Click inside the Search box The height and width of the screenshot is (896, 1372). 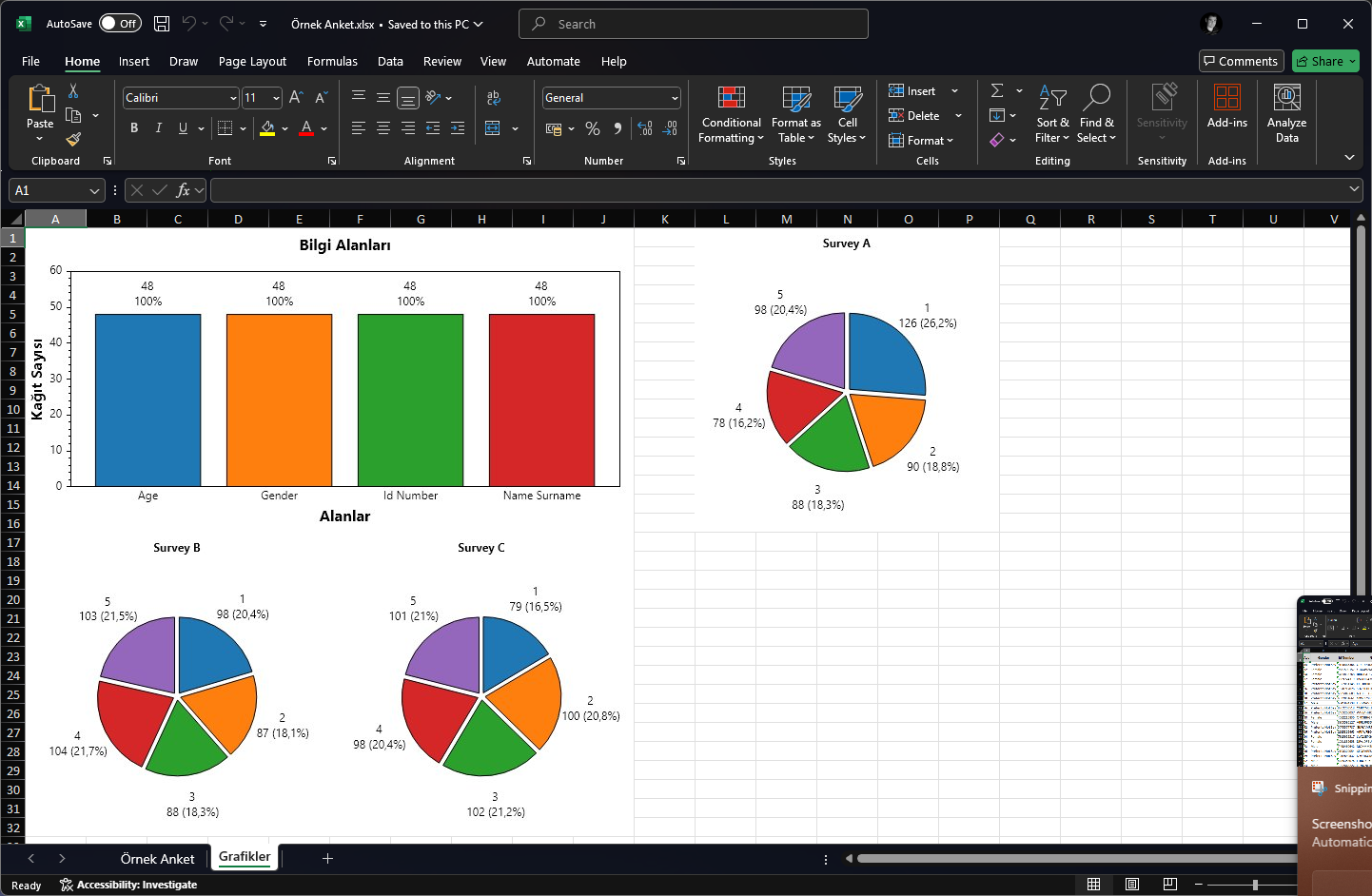click(693, 23)
